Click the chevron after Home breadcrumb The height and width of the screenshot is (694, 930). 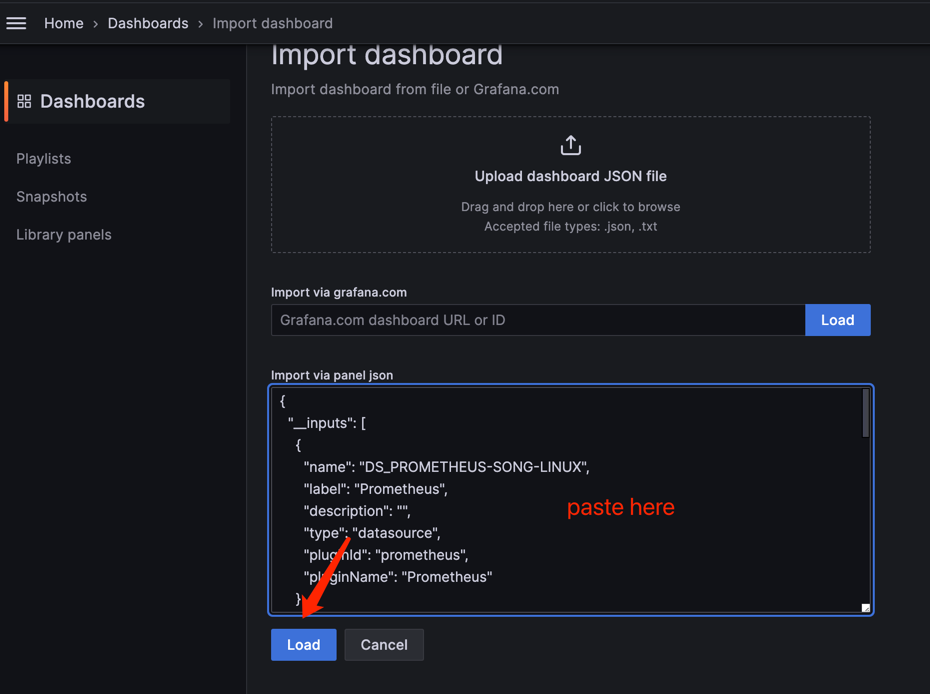[96, 23]
